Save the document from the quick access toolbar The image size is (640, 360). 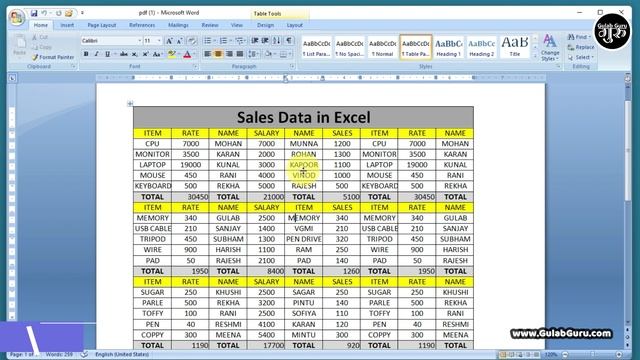[x=34, y=13]
